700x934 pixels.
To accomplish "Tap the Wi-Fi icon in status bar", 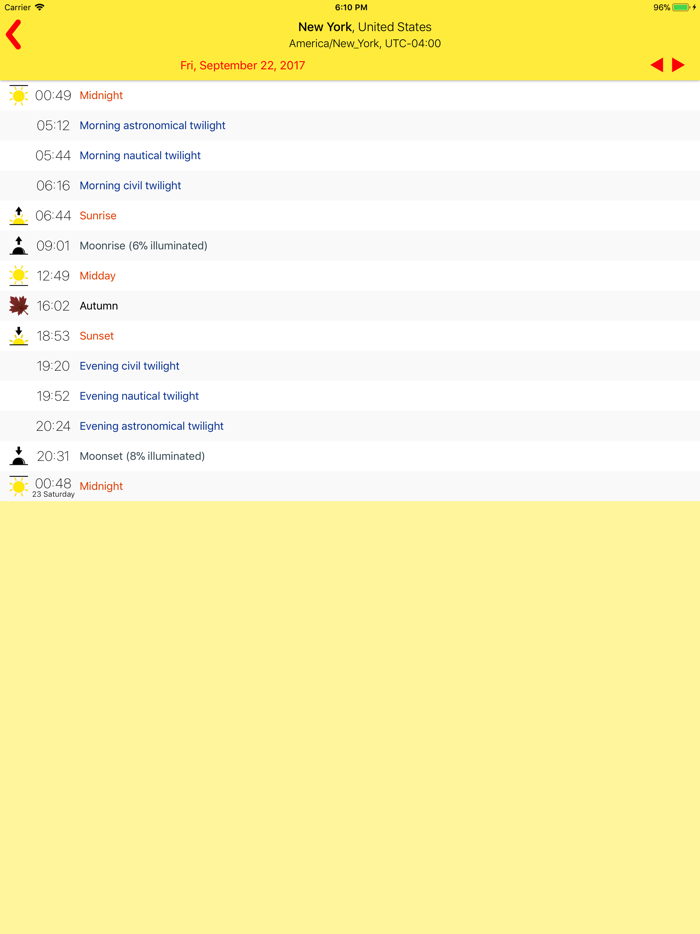I will [40, 7].
